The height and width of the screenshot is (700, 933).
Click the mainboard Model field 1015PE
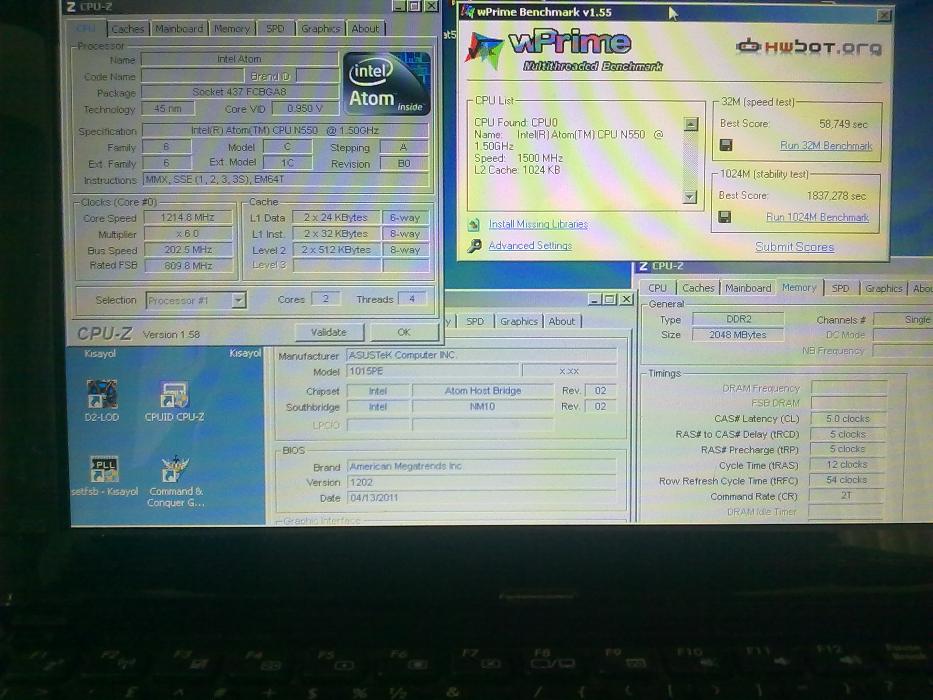click(432, 371)
